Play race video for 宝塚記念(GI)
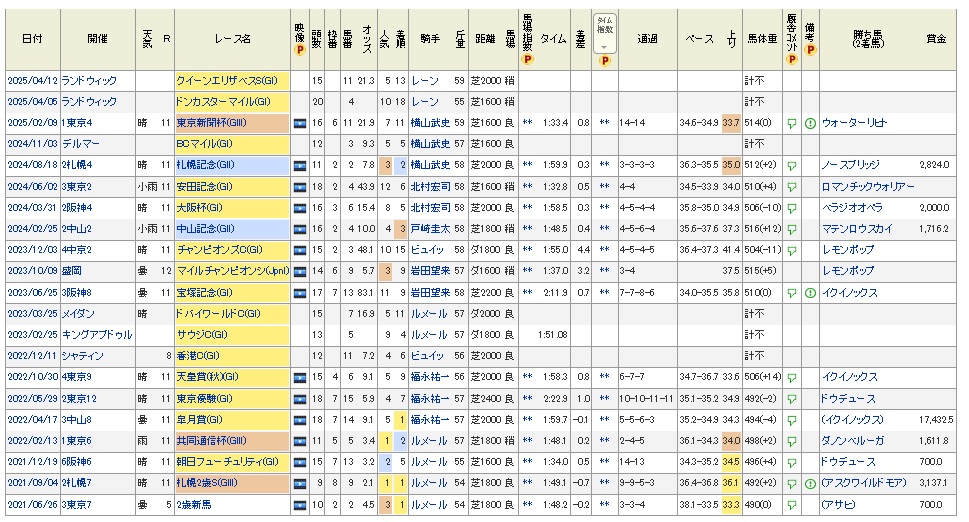This screenshot has height=522, width=969. tap(300, 293)
